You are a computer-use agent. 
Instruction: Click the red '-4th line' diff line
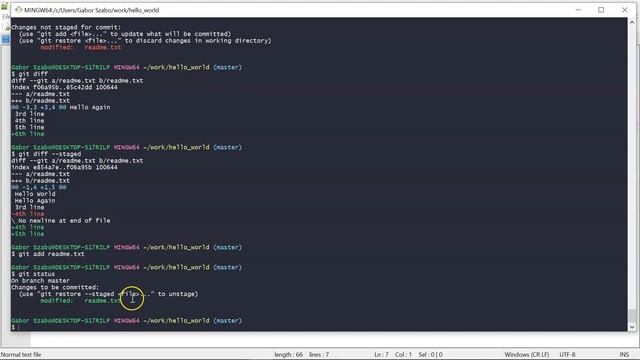tap(28, 214)
